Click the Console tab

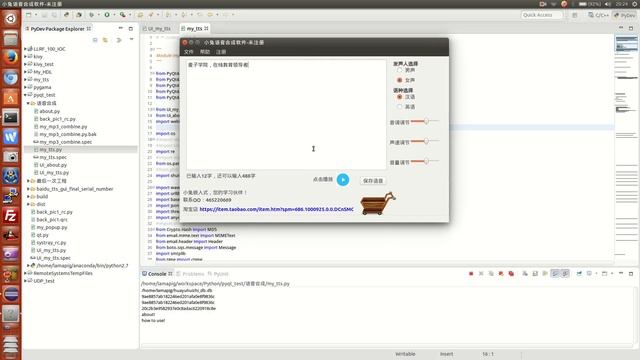coord(157,274)
